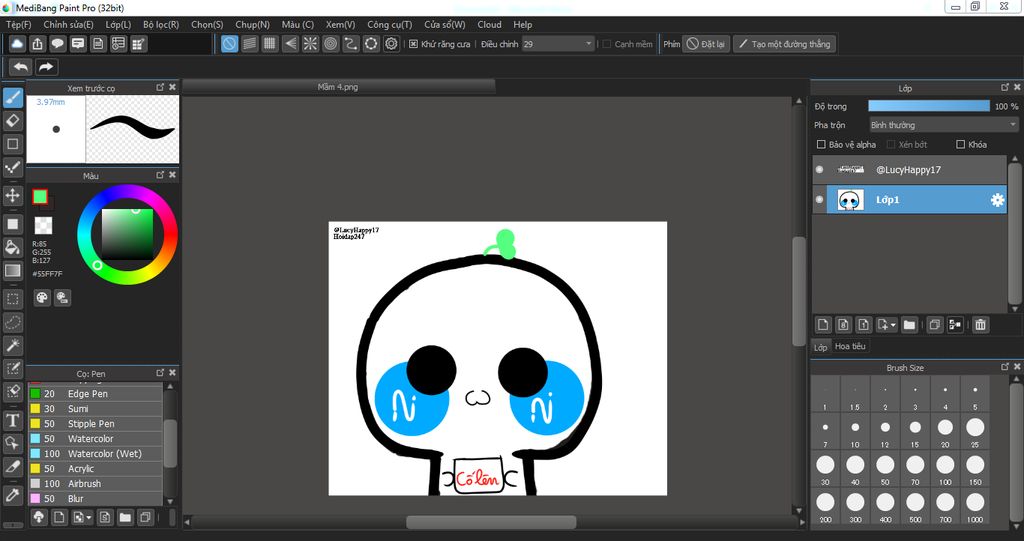Choose the Edge Pen brush
The width and height of the screenshot is (1024, 541).
pyautogui.click(x=95, y=393)
